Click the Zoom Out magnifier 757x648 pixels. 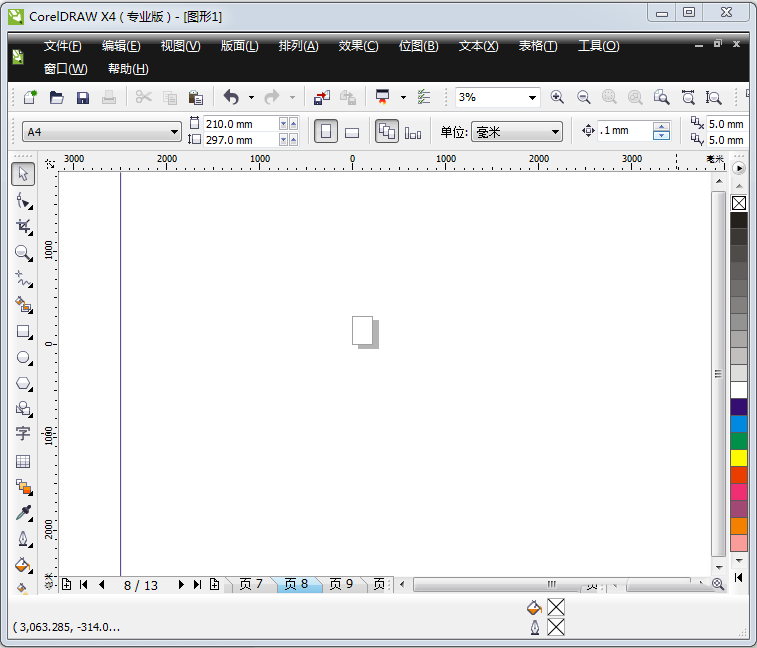coord(584,97)
